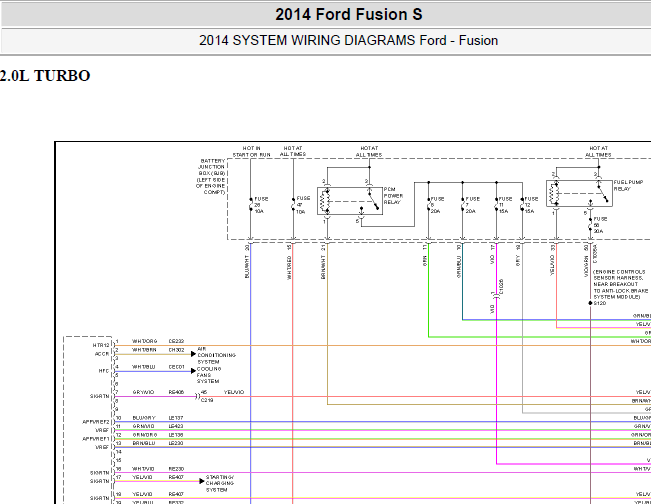Click the 'GRY/VIO' wire label on pin 7
Screen dimensions: 651x504
pyautogui.click(x=143, y=392)
